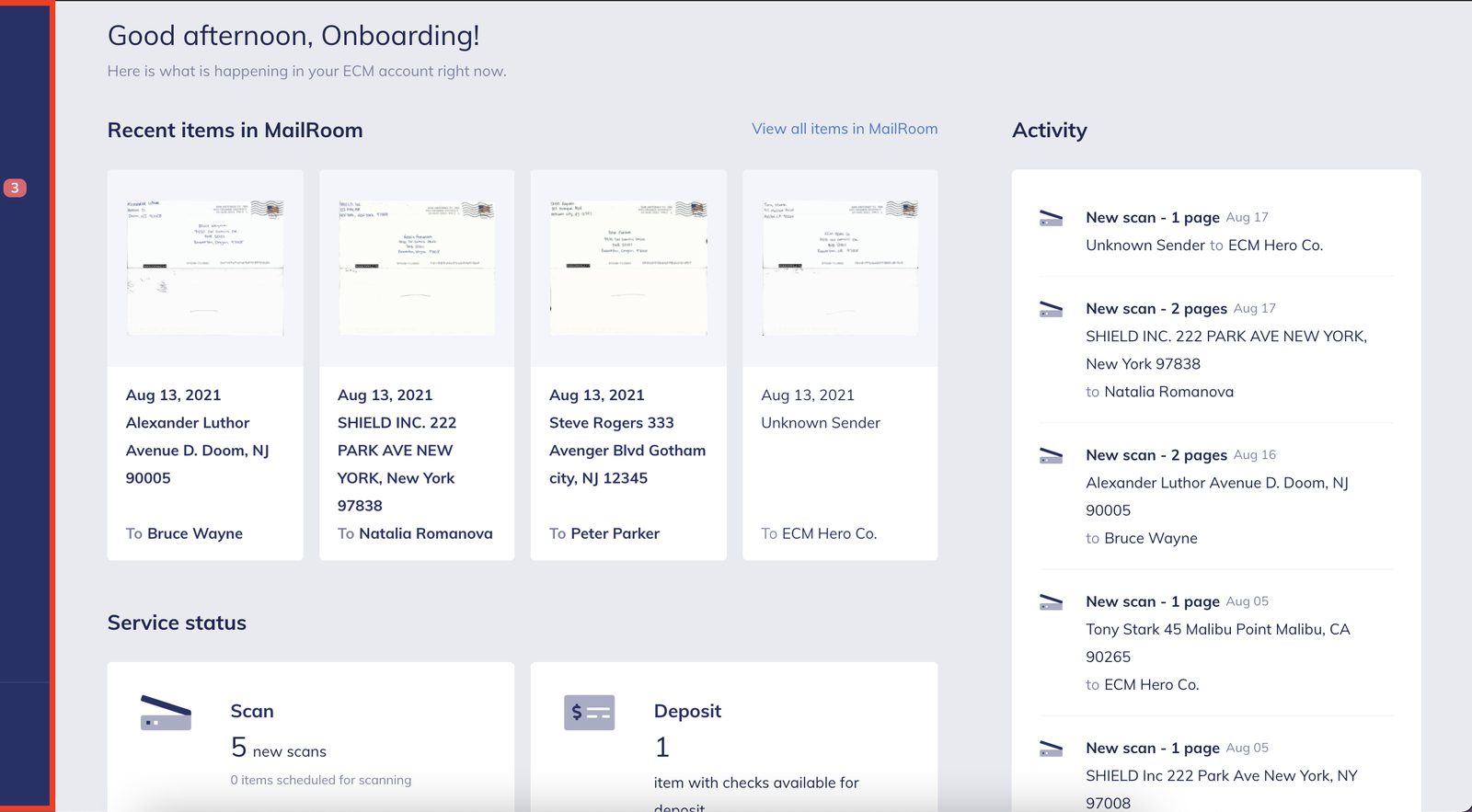Screen dimensions: 1472x812
Task: Open envelope thumbnail for SHIELD INC. mail
Action: pos(417,268)
